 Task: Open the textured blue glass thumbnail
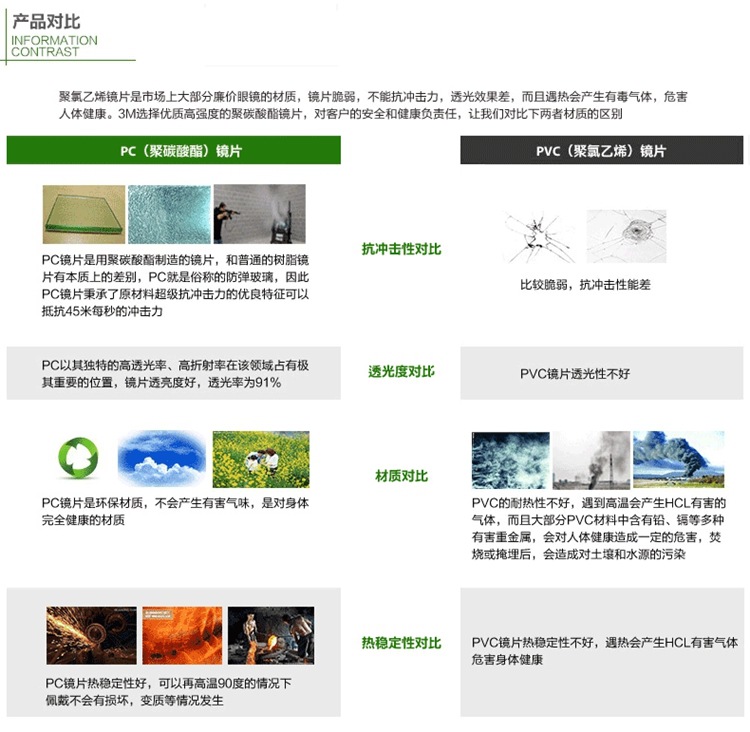[169, 214]
